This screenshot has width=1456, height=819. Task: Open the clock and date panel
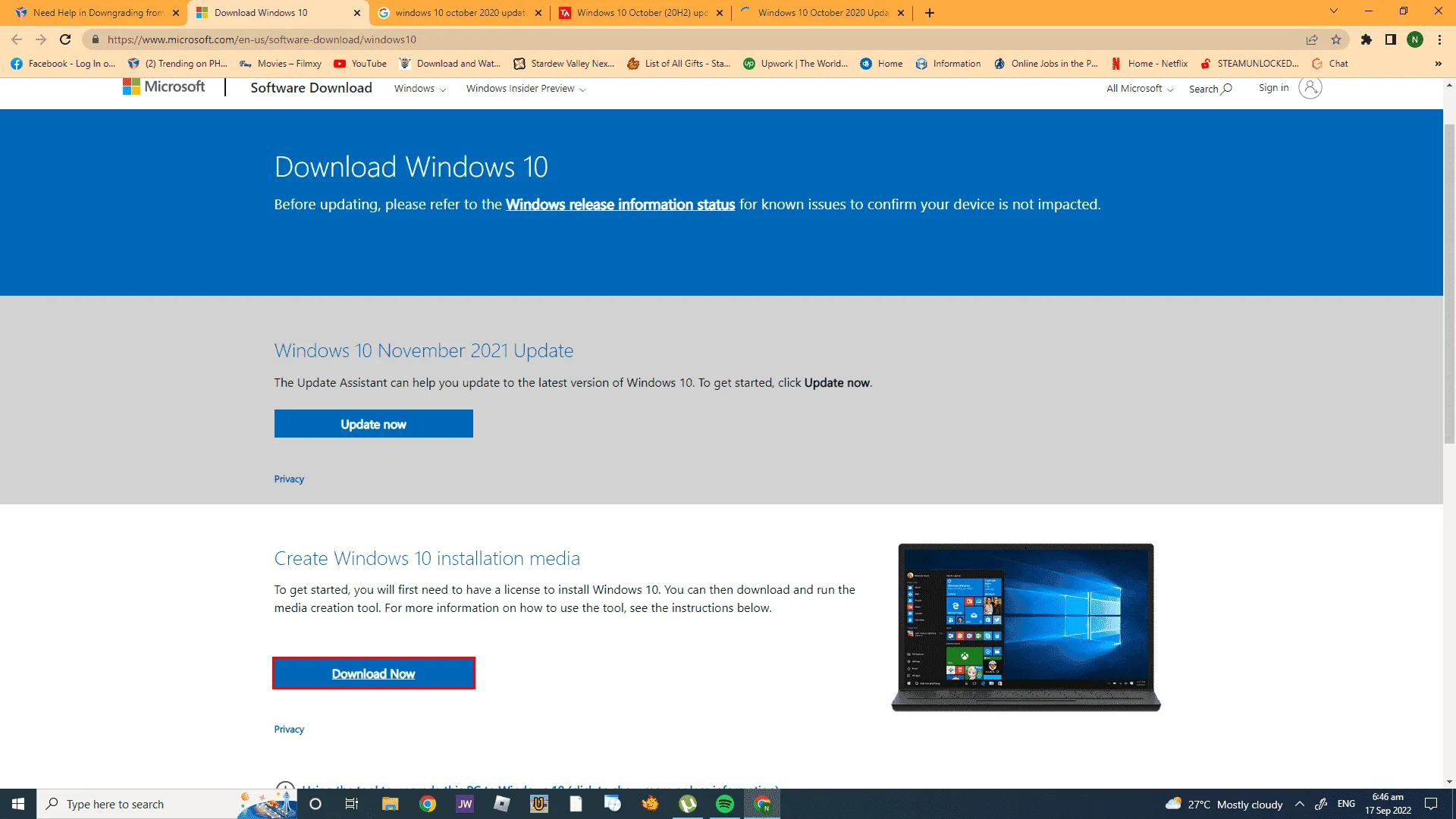coord(1388,804)
